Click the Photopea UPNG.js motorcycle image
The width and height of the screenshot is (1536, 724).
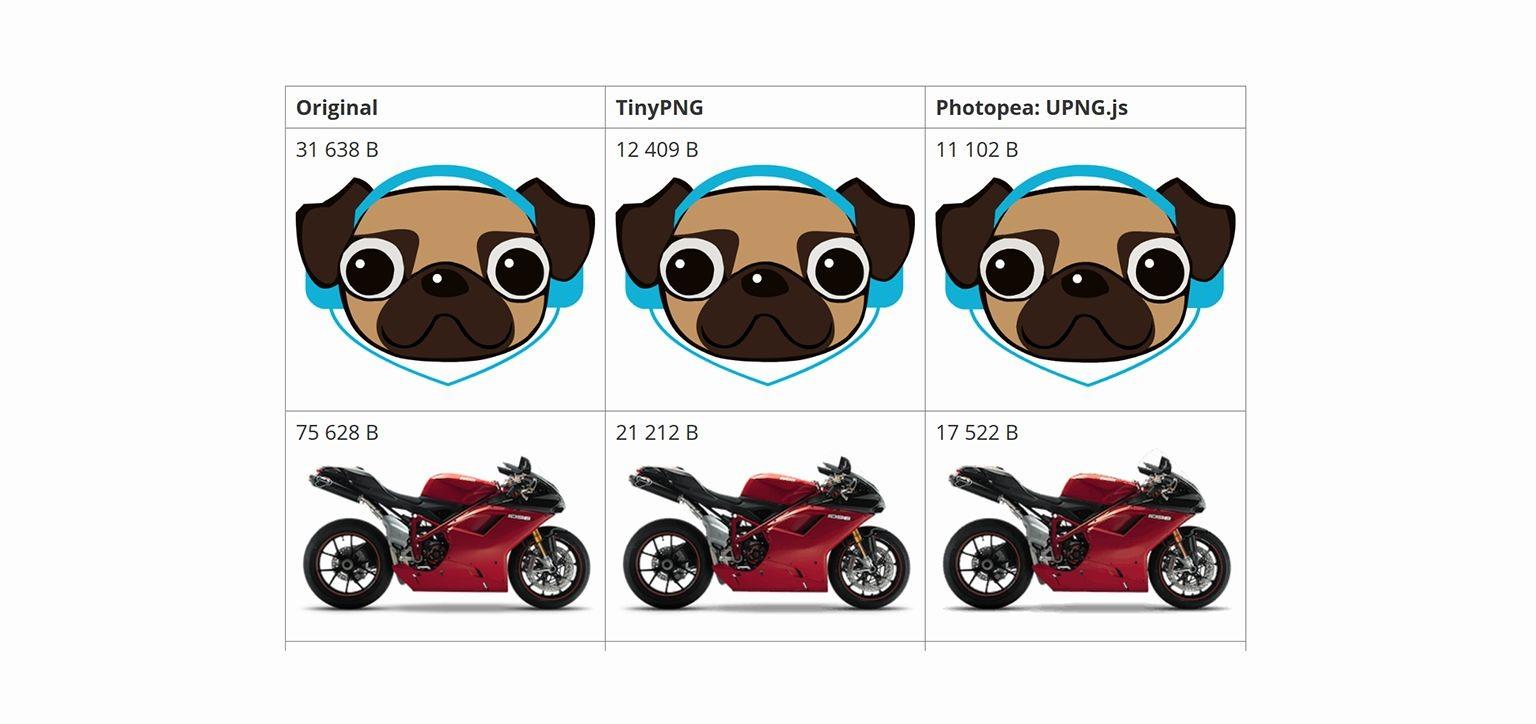click(1087, 533)
